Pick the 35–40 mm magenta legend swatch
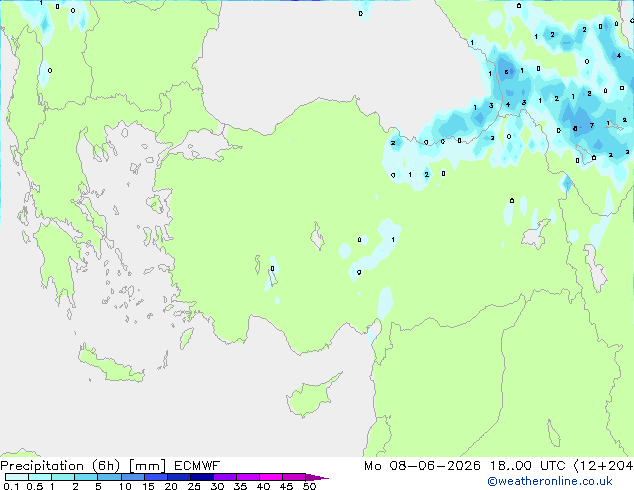The width and height of the screenshot is (634, 490). [x=247, y=477]
